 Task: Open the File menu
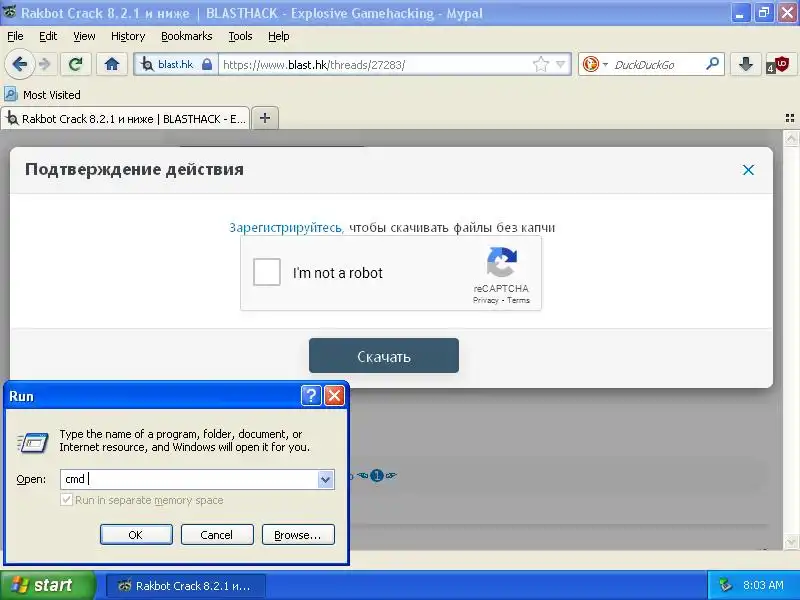[x=15, y=36]
